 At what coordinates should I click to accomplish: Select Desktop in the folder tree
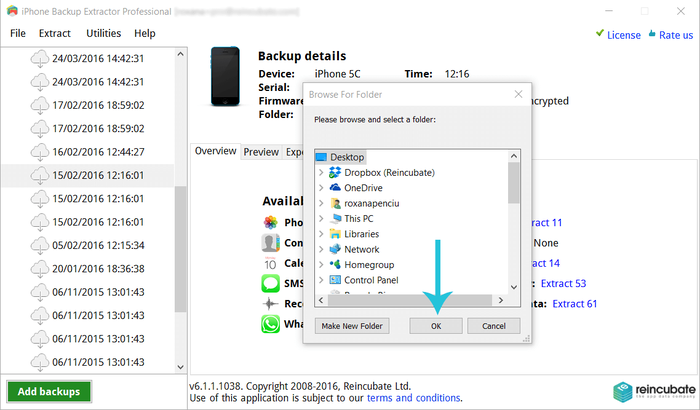341,157
